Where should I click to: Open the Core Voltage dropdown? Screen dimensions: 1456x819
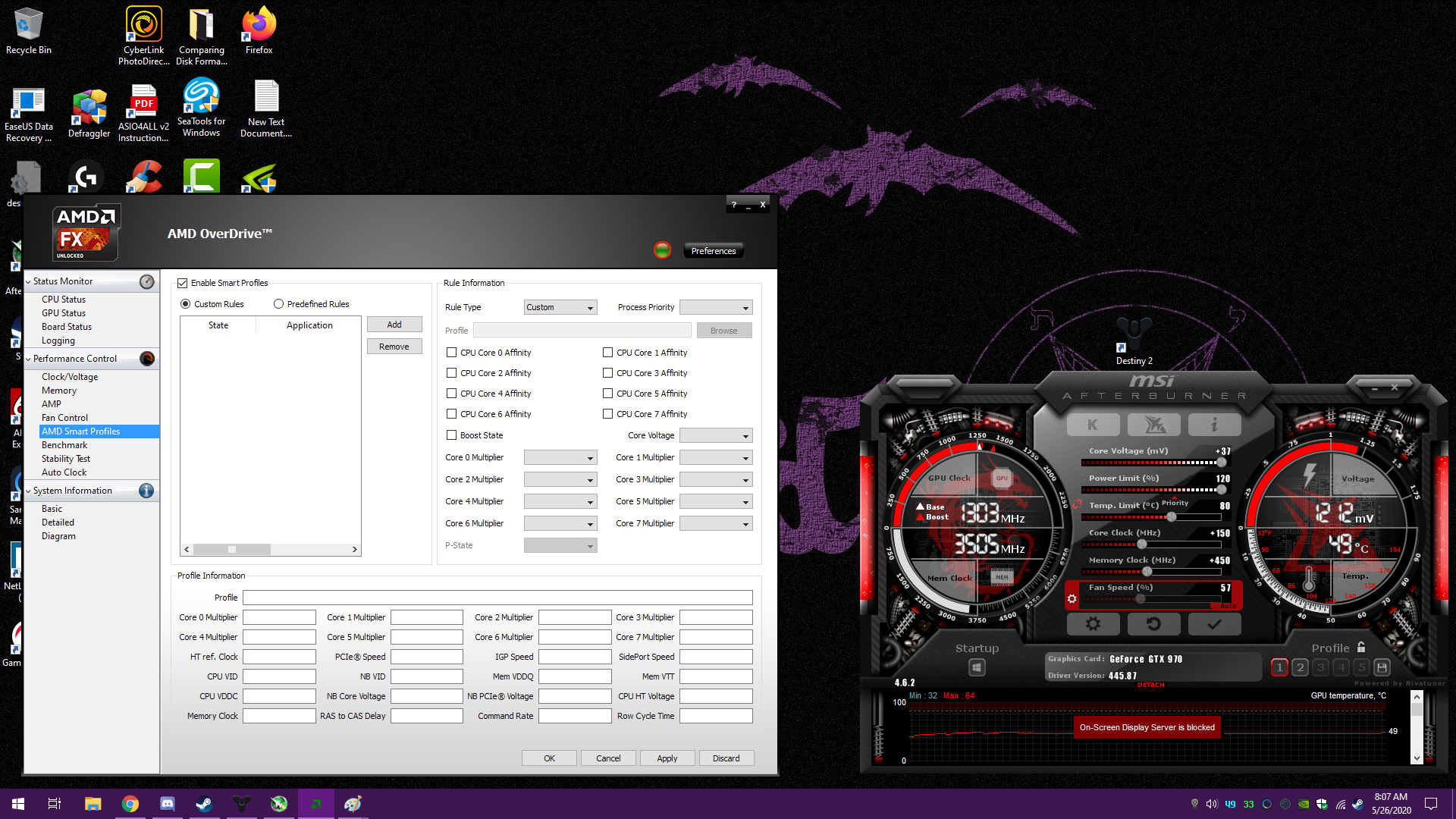click(x=716, y=435)
